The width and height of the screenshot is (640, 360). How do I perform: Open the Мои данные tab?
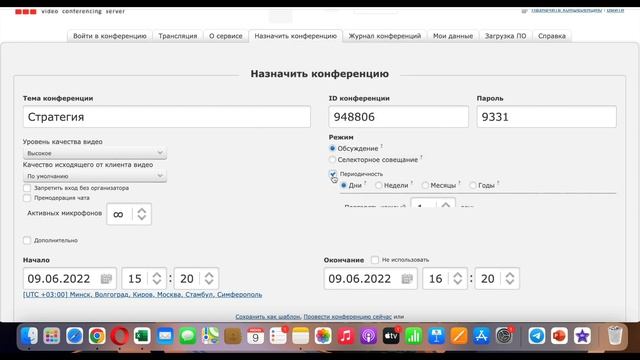[453, 36]
